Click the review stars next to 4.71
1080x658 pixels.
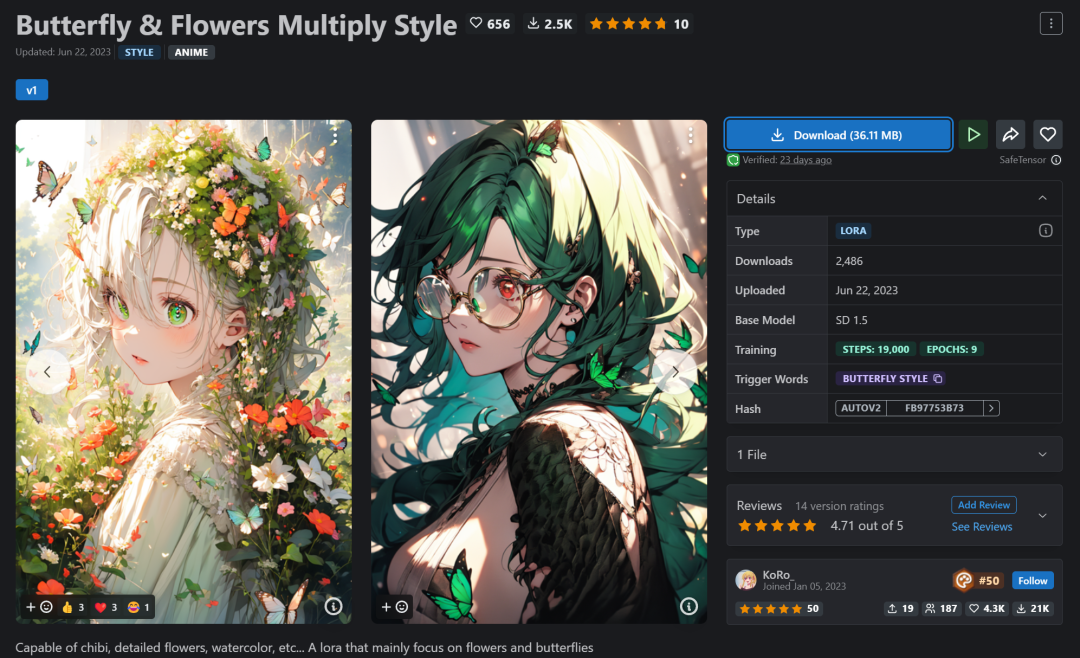[777, 526]
